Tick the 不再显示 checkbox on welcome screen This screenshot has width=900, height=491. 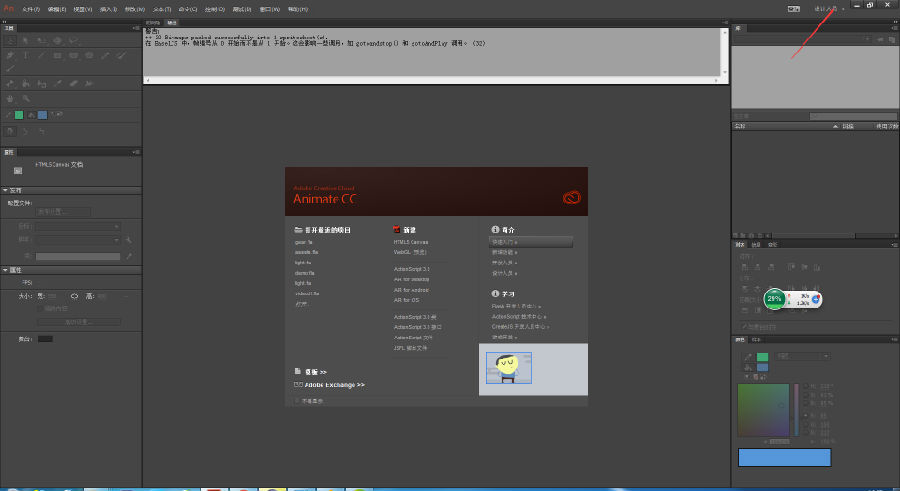[x=297, y=401]
